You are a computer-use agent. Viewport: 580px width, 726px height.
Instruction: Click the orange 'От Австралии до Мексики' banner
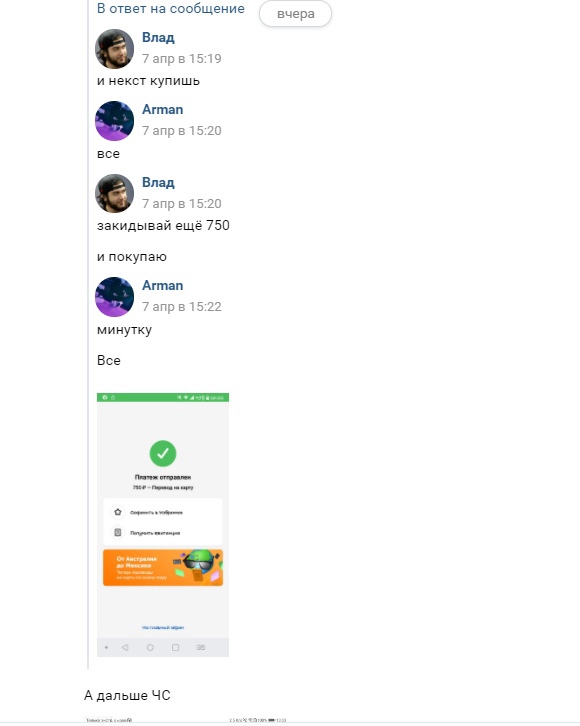tap(163, 568)
